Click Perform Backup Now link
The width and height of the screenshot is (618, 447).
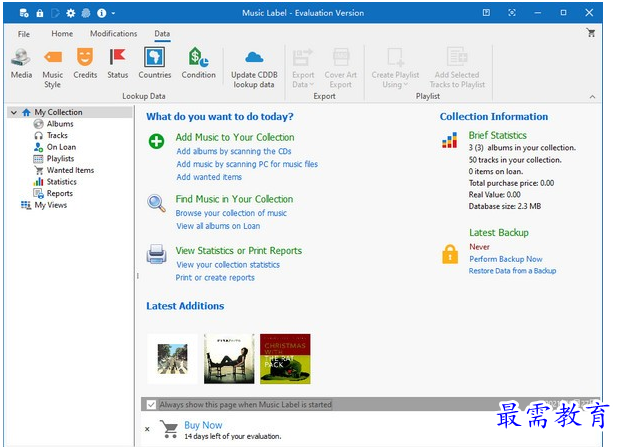click(506, 259)
